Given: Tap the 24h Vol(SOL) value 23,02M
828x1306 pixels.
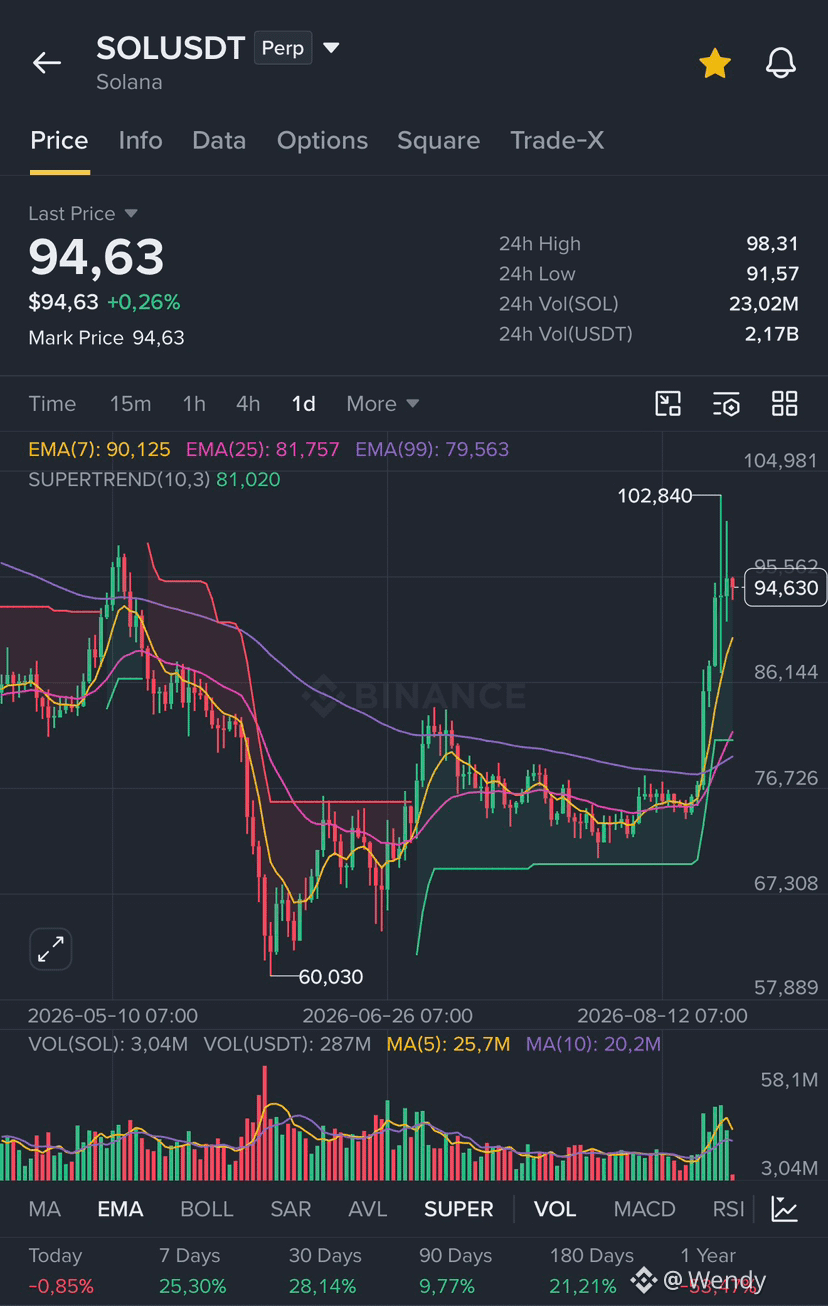Looking at the screenshot, I should tap(764, 304).
